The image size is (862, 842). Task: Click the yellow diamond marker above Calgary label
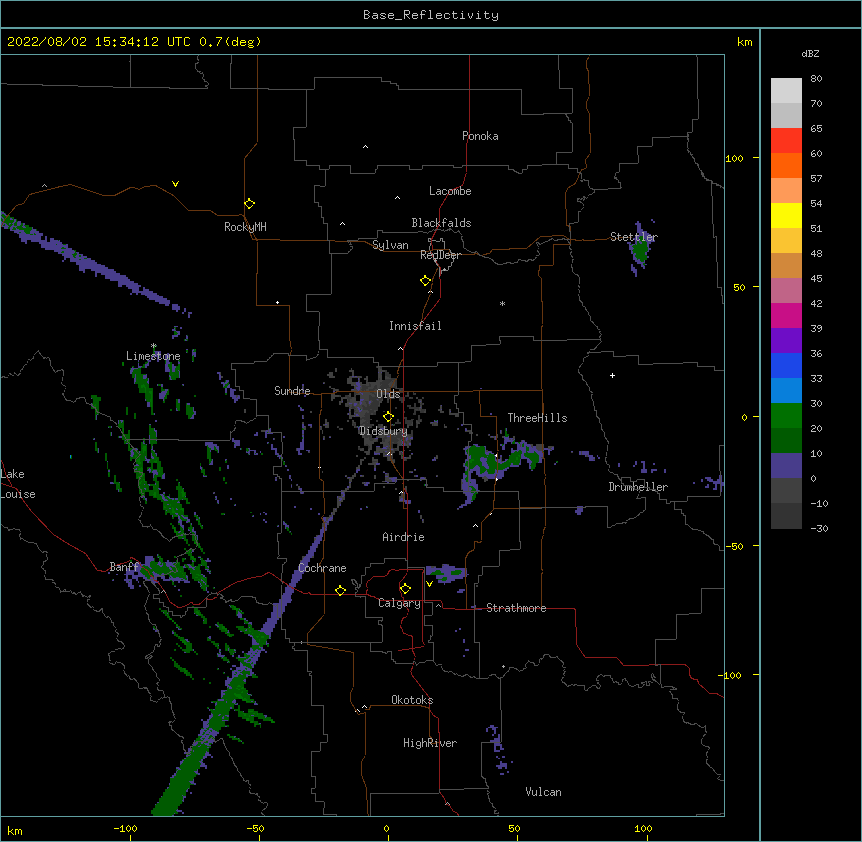click(405, 589)
